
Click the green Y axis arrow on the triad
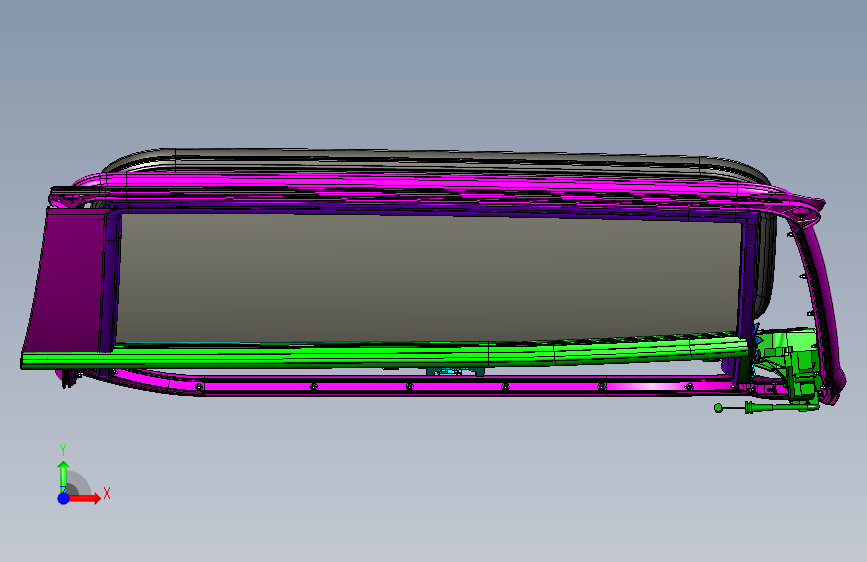(64, 475)
